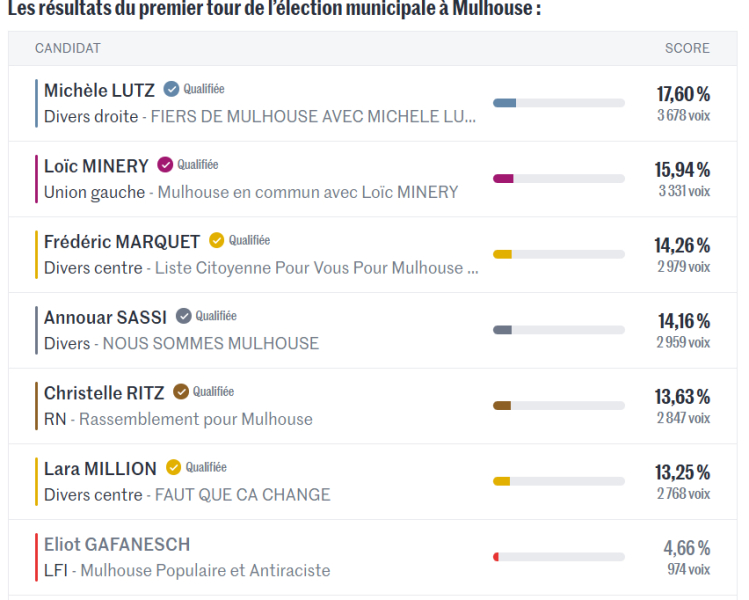
Task: Select Eliot GAFANESCH candidate name
Action: pyautogui.click(x=117, y=545)
